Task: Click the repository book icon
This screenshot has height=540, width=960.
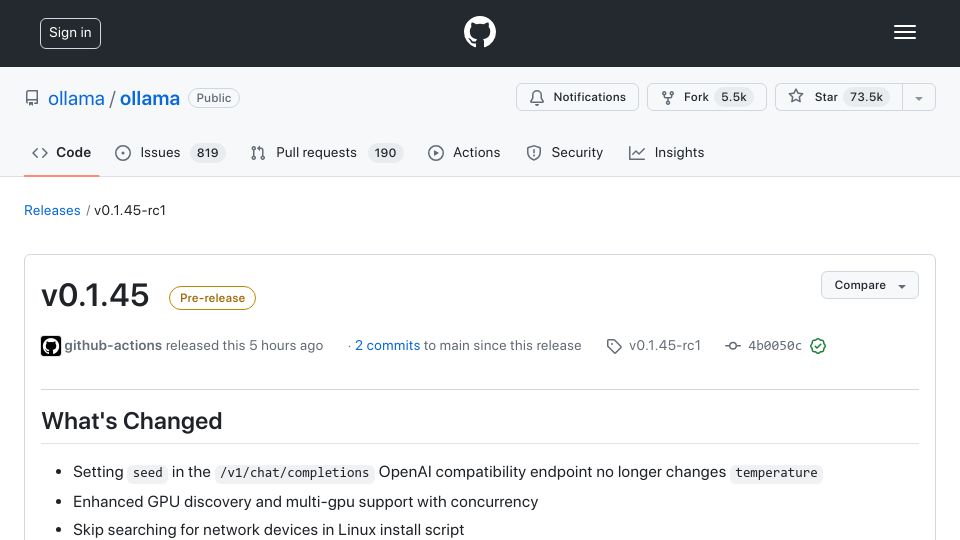Action: [x=32, y=98]
